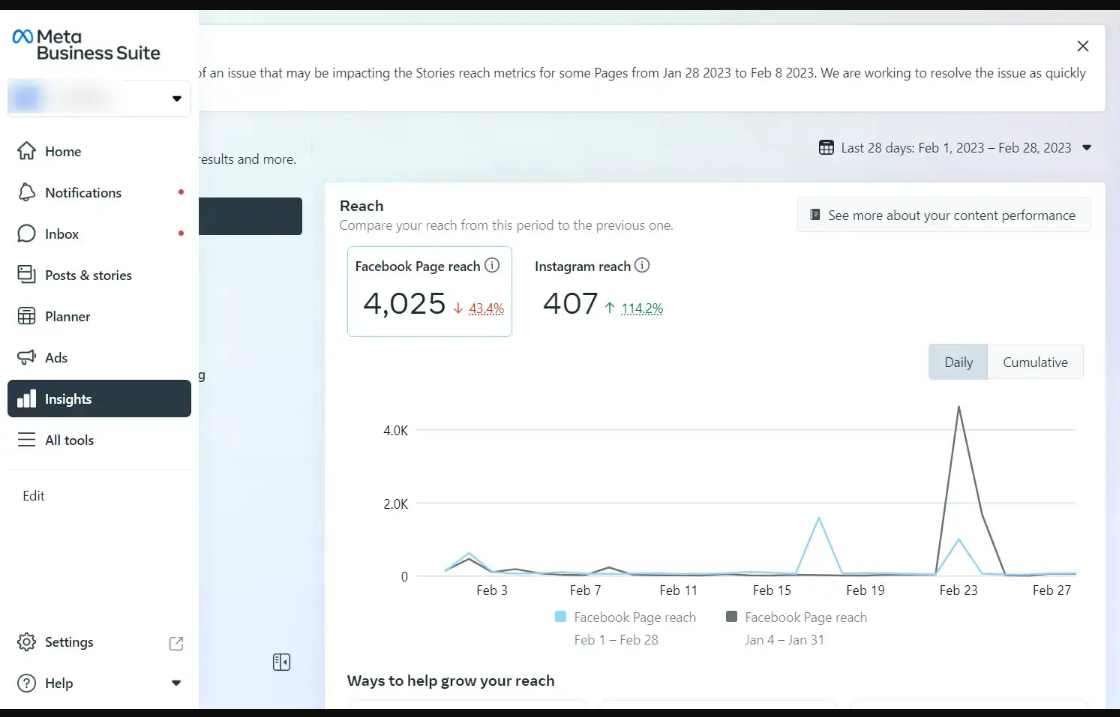Open the Last 28 days date range dropdown
Viewport: 1120px width, 717px height.
(x=955, y=148)
